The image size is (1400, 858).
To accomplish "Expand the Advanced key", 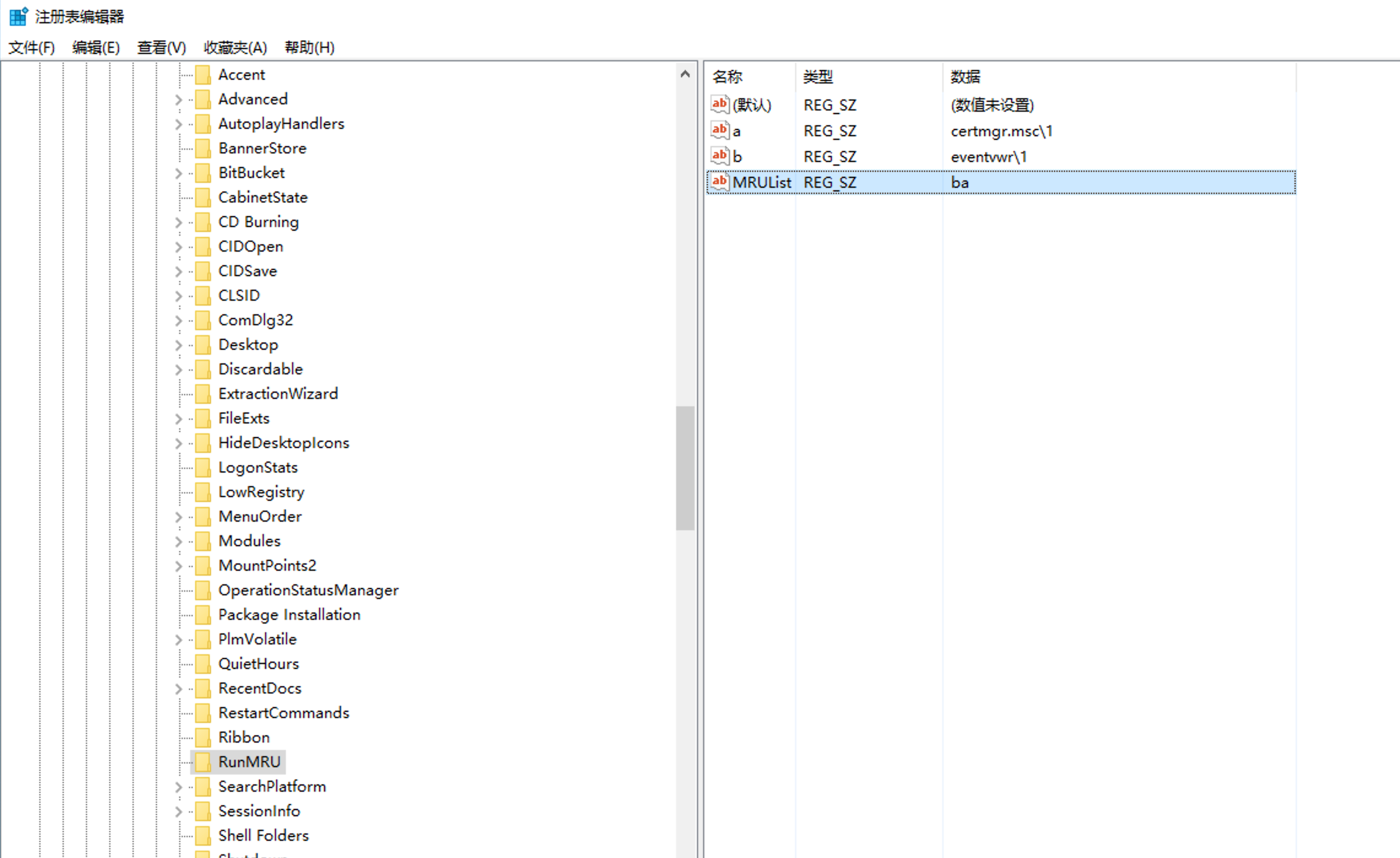I will click(179, 99).
